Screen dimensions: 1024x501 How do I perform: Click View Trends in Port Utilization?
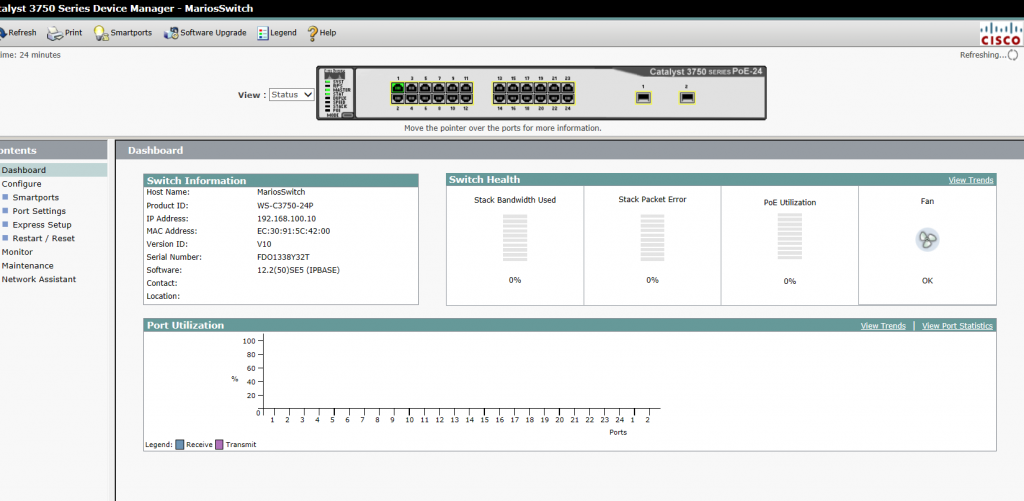click(883, 326)
